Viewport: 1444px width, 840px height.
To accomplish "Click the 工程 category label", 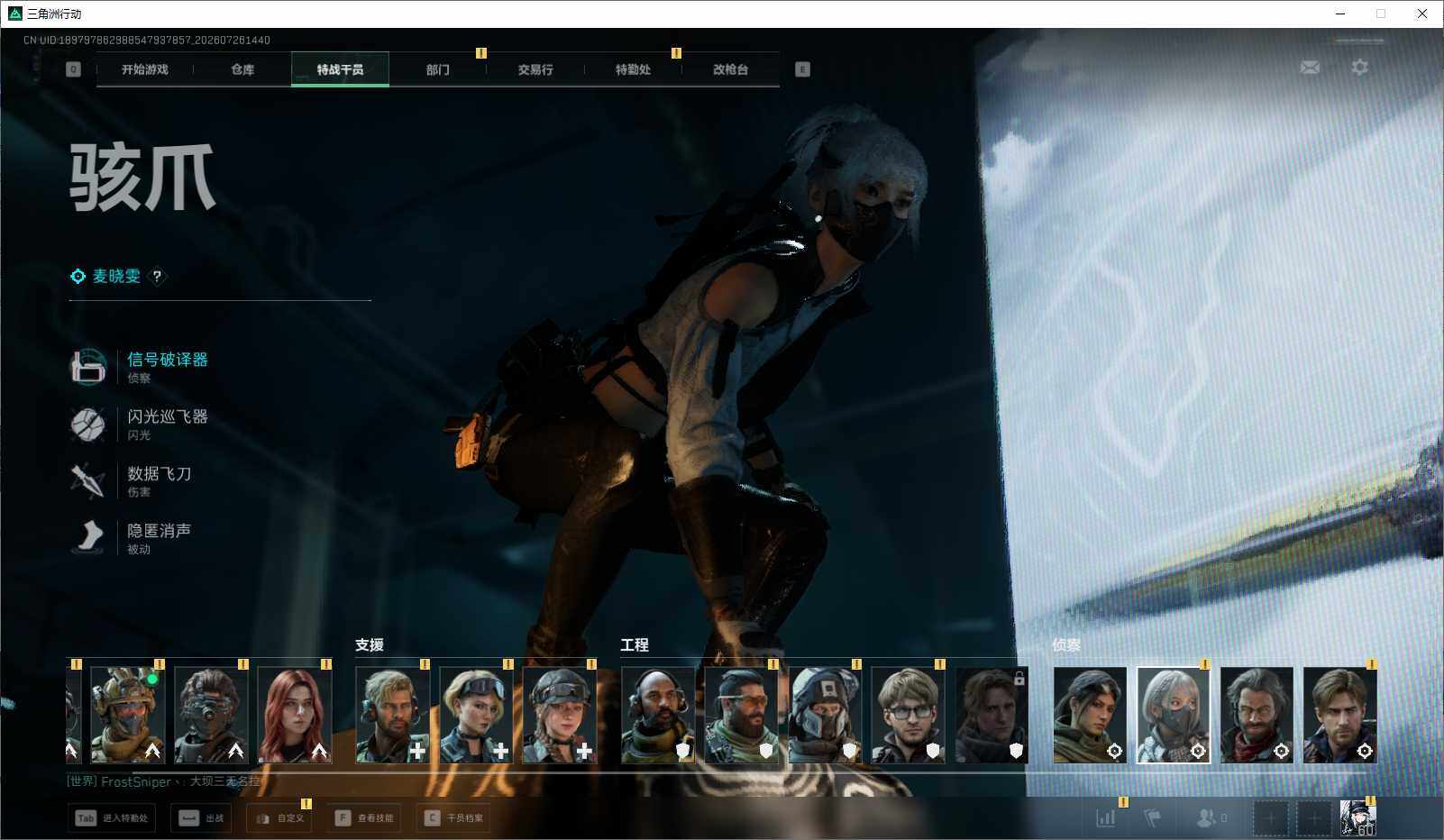I will [635, 645].
